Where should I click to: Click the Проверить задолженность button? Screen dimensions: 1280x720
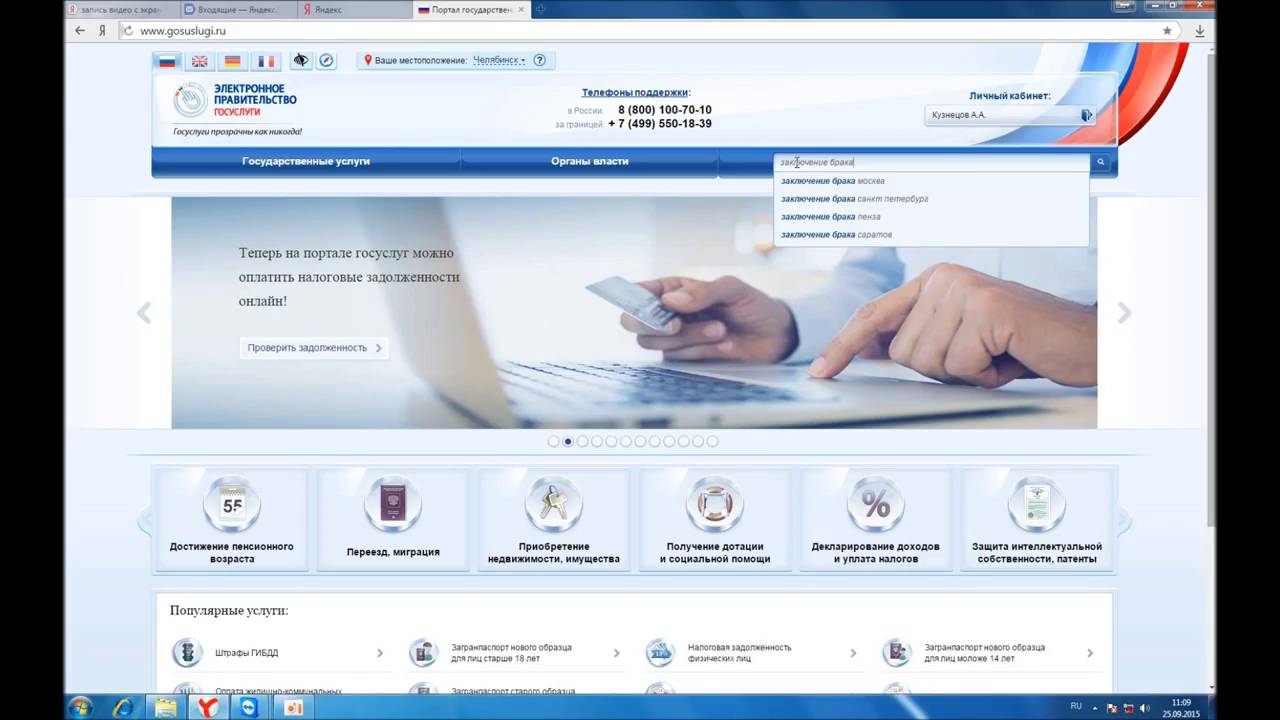coord(313,348)
